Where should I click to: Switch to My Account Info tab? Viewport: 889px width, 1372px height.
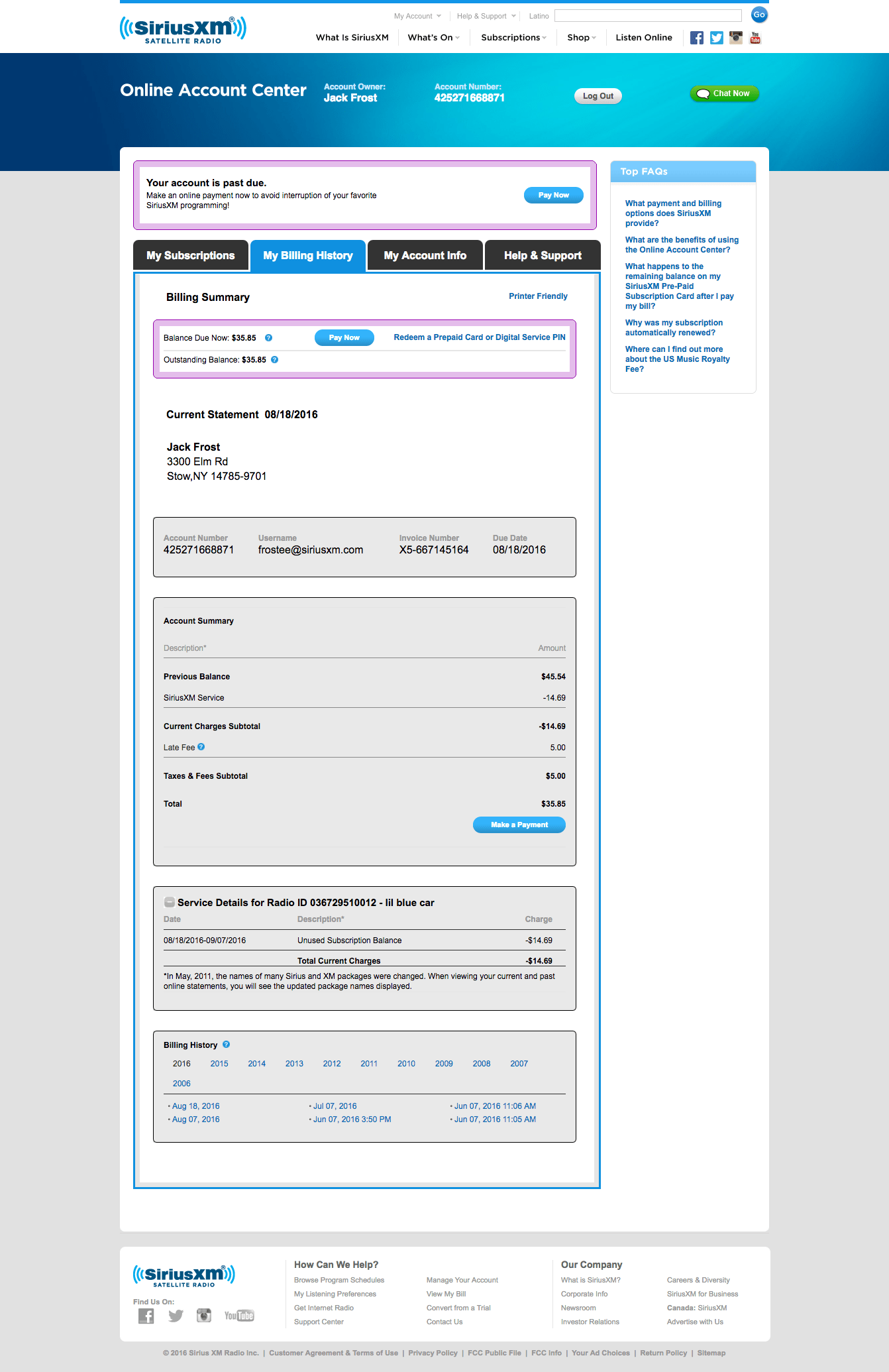click(425, 255)
